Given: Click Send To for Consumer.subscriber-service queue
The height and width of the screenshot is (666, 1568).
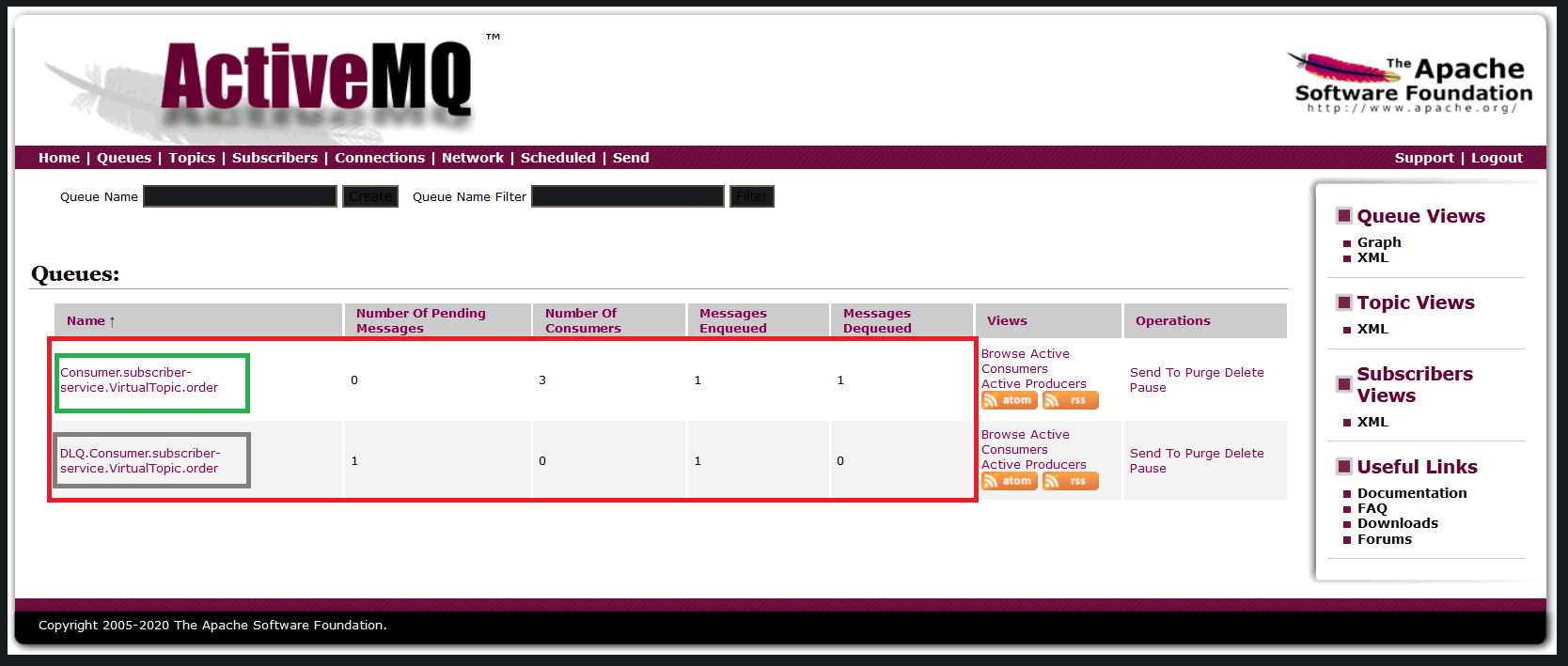Looking at the screenshot, I should coord(1155,373).
